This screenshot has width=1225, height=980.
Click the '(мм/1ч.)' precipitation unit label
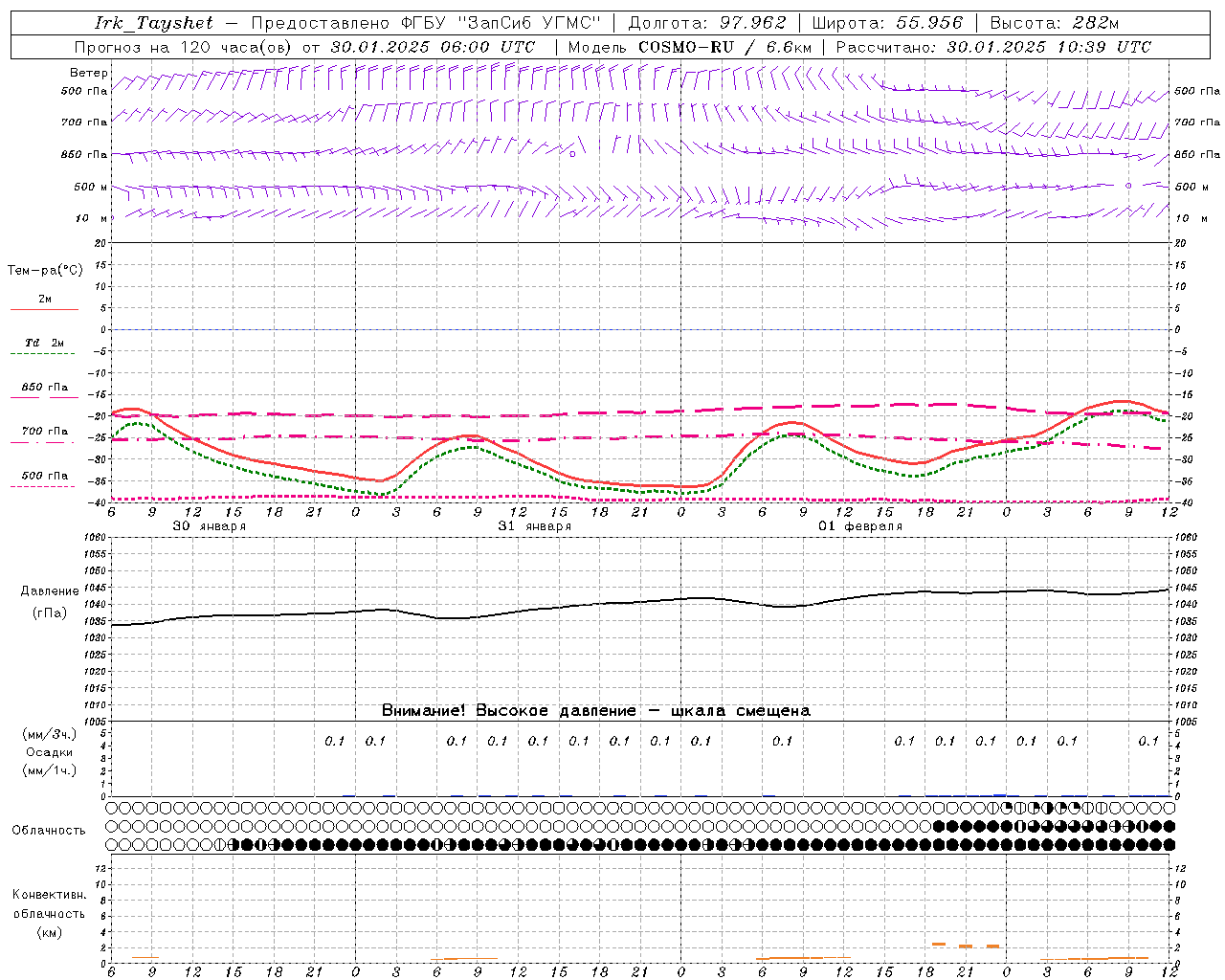50,770
